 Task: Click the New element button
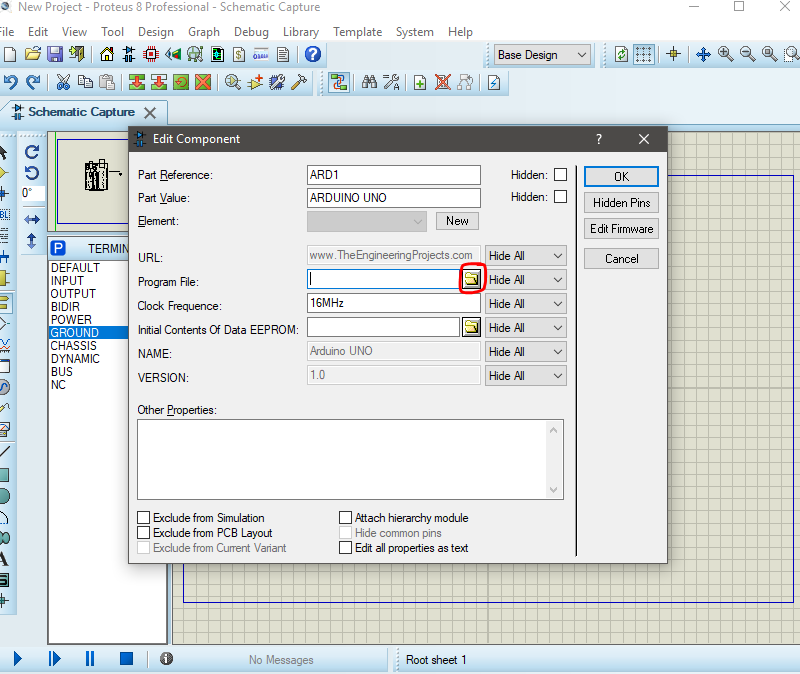click(457, 221)
